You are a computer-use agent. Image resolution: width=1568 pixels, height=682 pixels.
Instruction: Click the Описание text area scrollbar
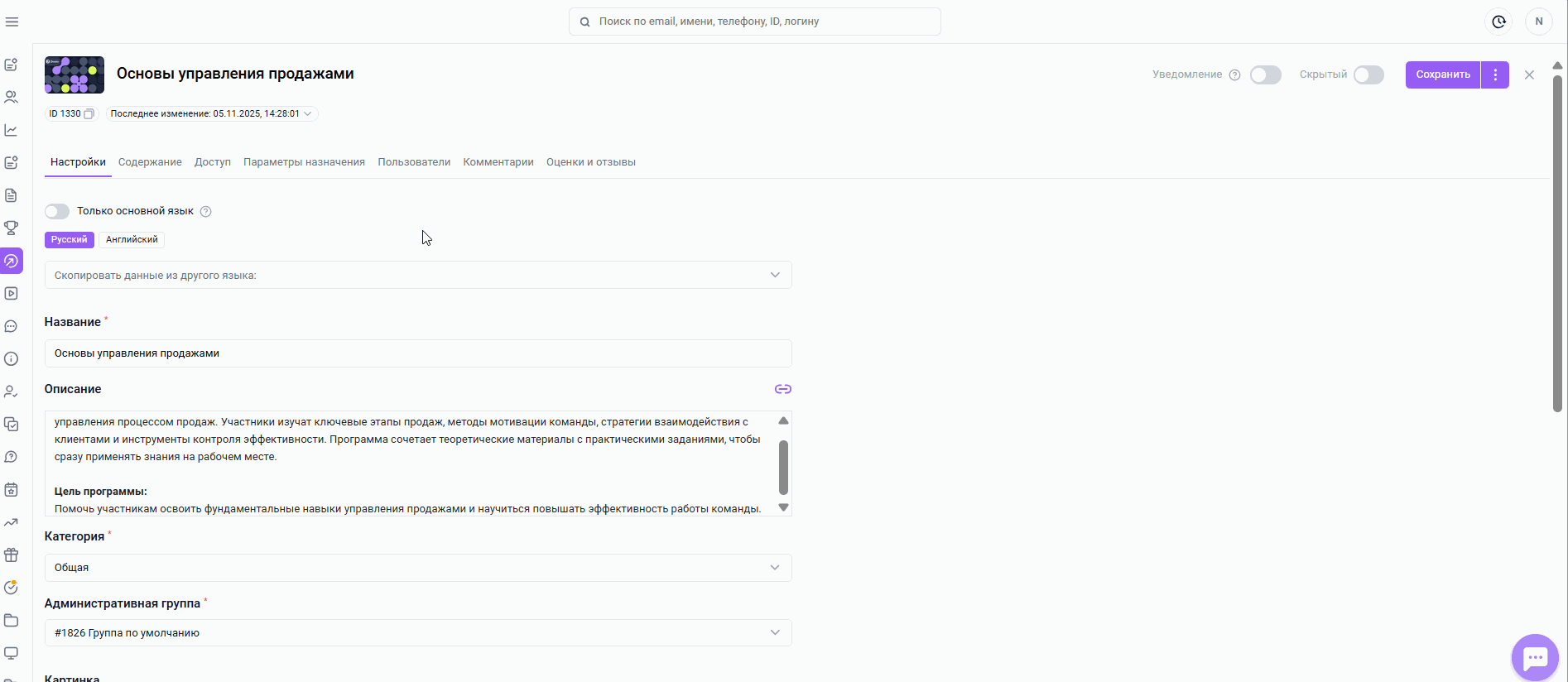point(783,467)
